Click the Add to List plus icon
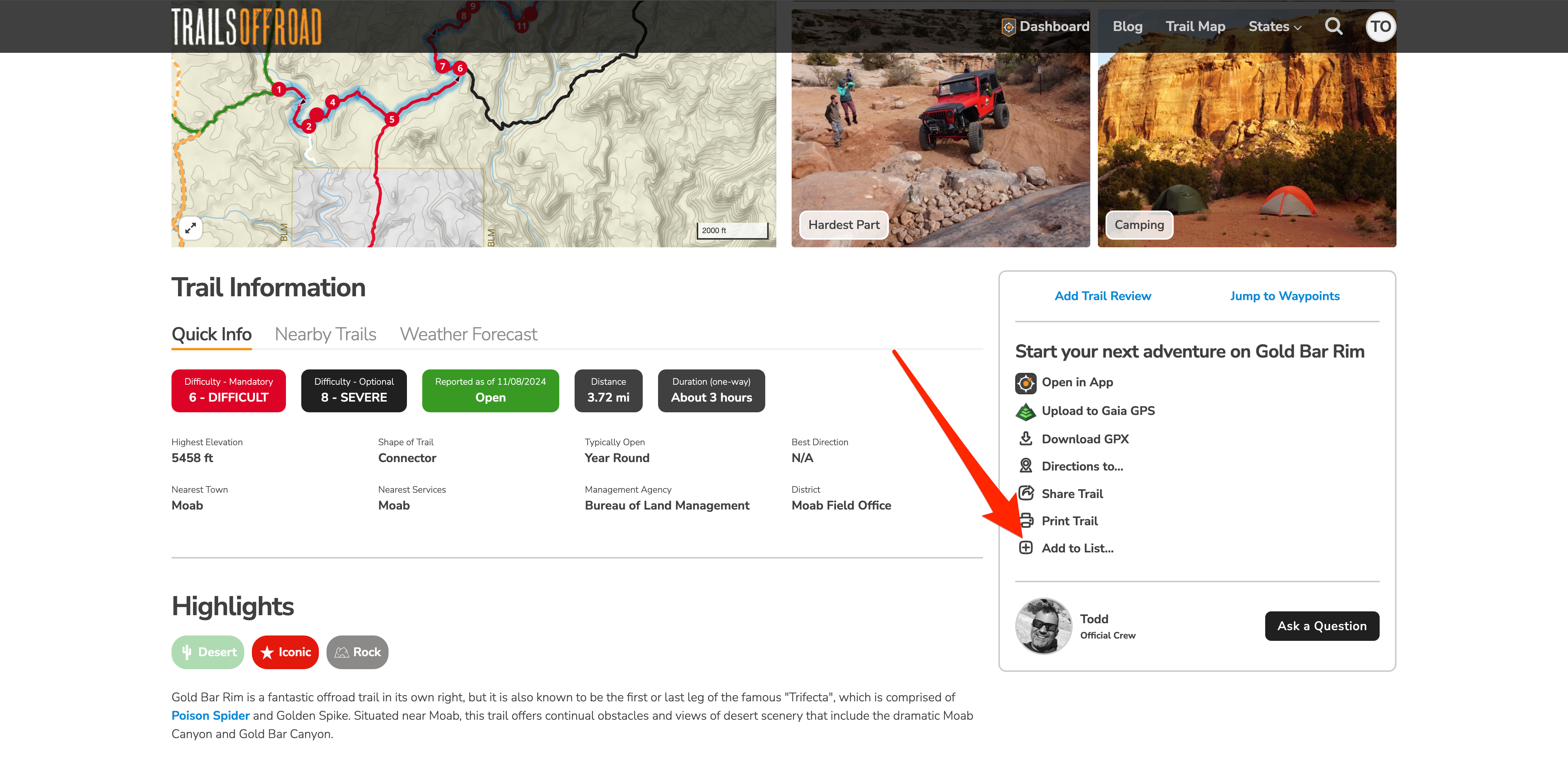Screen dimensions: 1568x771 1026,548
